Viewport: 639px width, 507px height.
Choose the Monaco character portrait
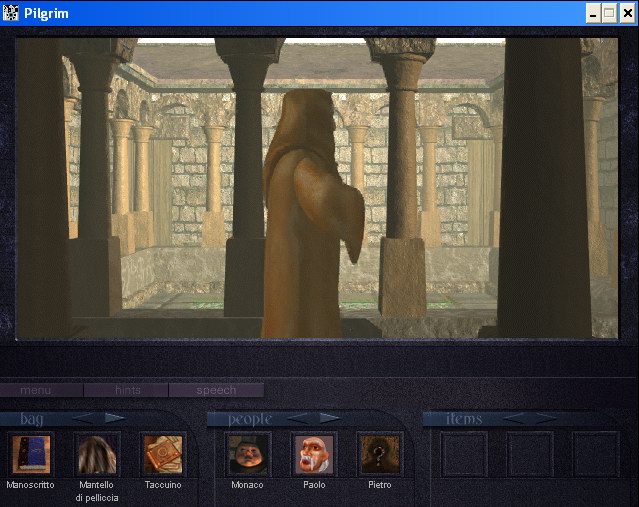248,454
